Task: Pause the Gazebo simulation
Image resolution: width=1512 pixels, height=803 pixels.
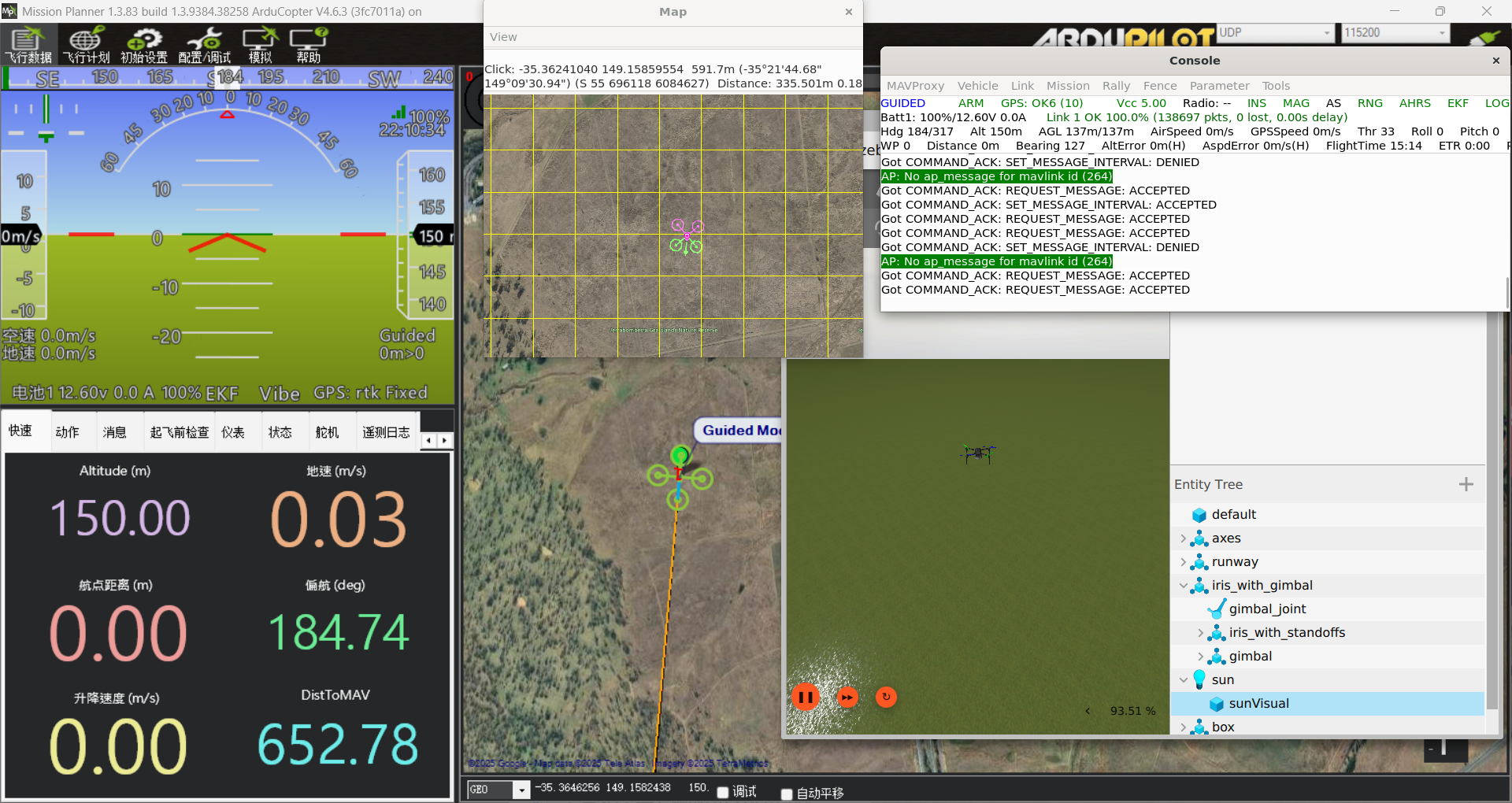Action: (x=805, y=697)
